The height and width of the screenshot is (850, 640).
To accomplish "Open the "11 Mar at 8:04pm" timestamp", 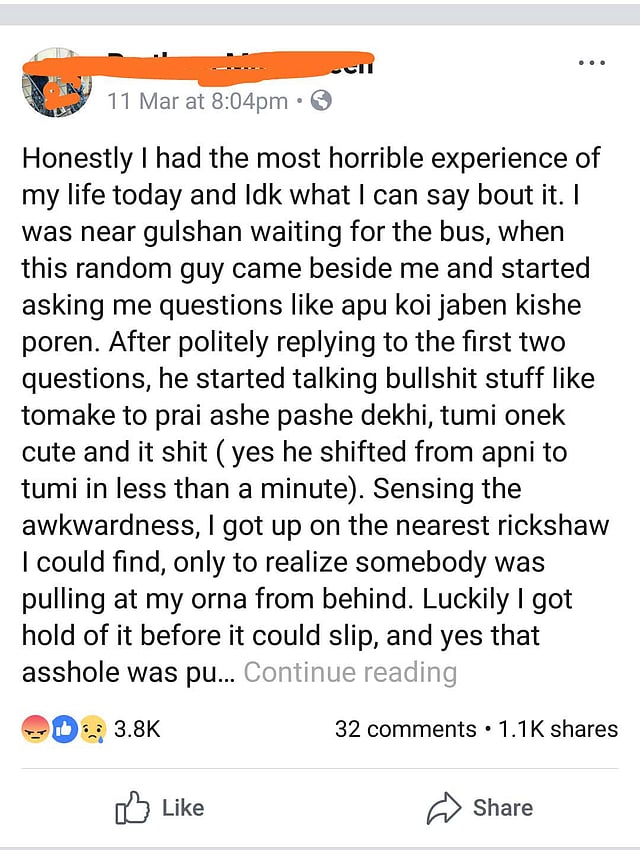I will point(198,101).
